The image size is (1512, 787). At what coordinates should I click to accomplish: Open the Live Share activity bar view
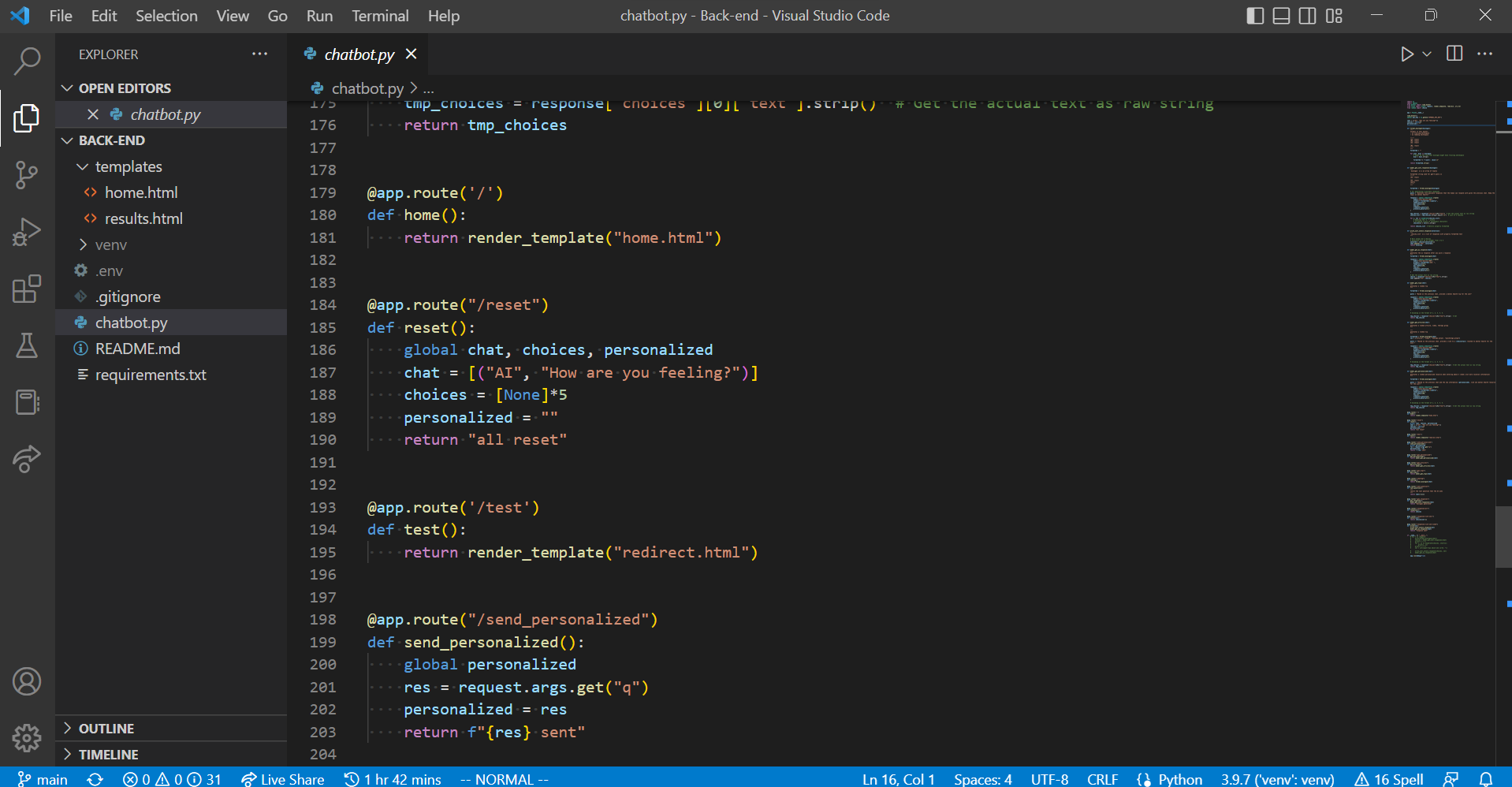[27, 459]
